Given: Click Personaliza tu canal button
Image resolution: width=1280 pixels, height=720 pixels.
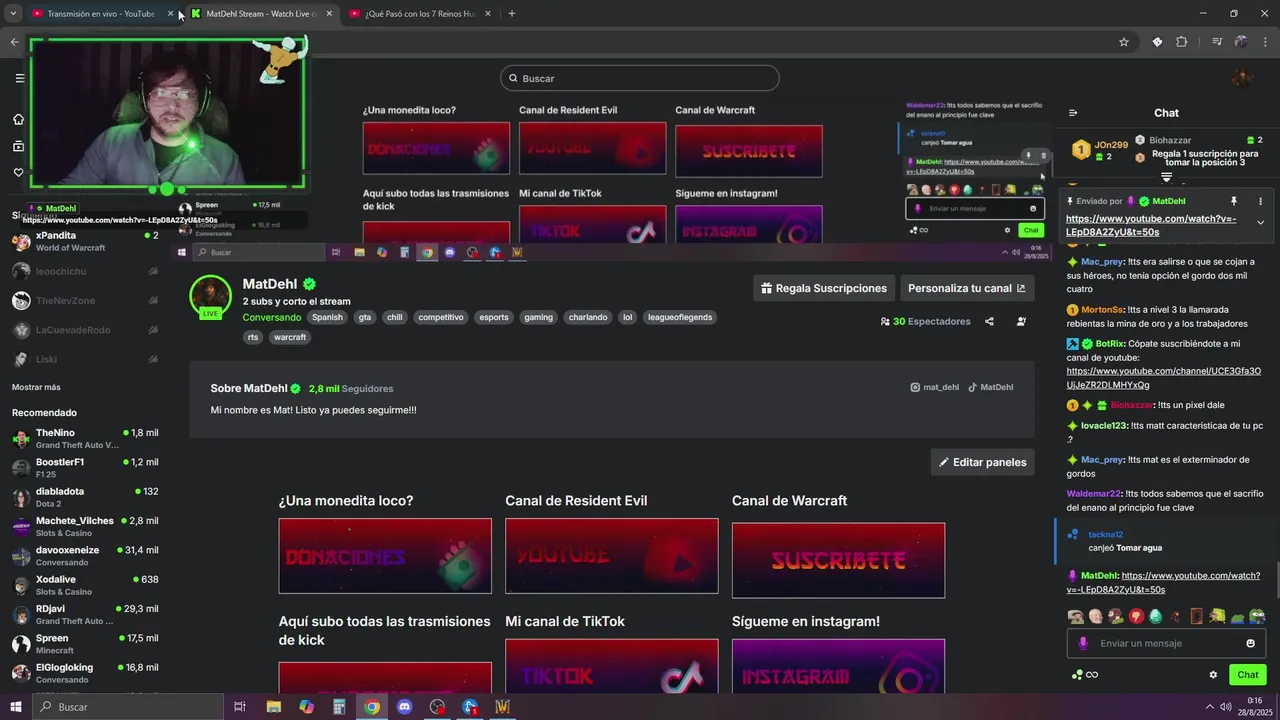Looking at the screenshot, I should pos(967,288).
